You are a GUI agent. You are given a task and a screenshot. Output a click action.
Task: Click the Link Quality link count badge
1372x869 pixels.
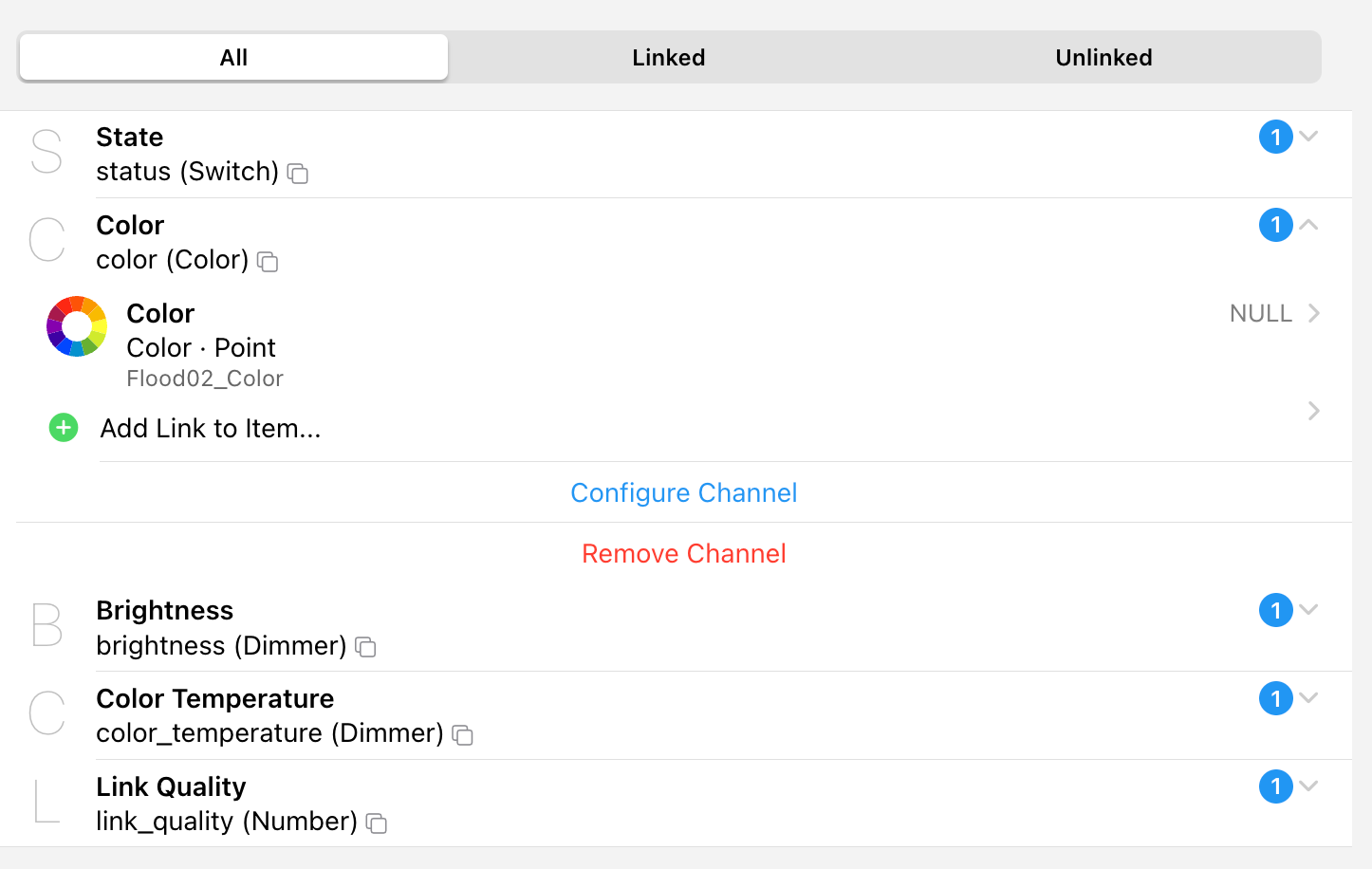[x=1275, y=786]
